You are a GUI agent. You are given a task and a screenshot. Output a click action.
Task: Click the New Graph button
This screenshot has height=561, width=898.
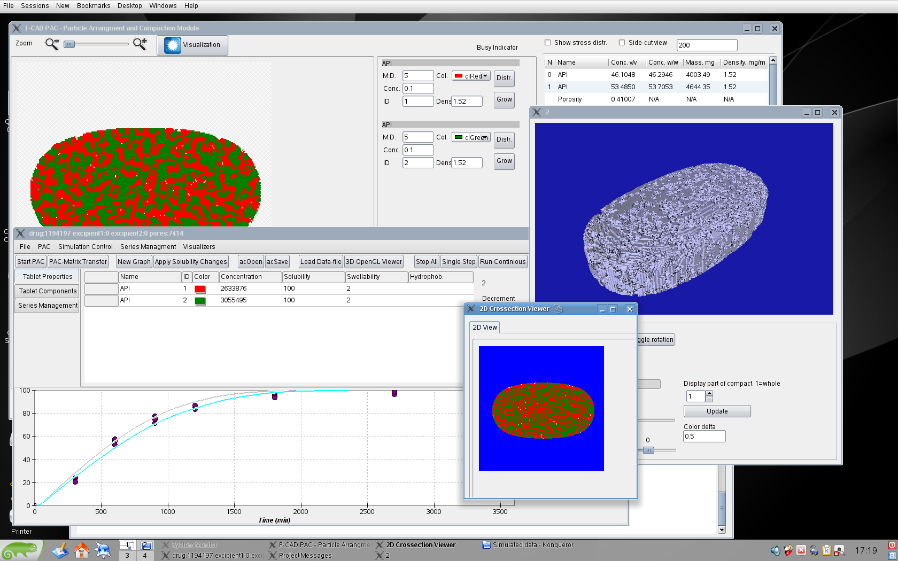pyautogui.click(x=133, y=262)
